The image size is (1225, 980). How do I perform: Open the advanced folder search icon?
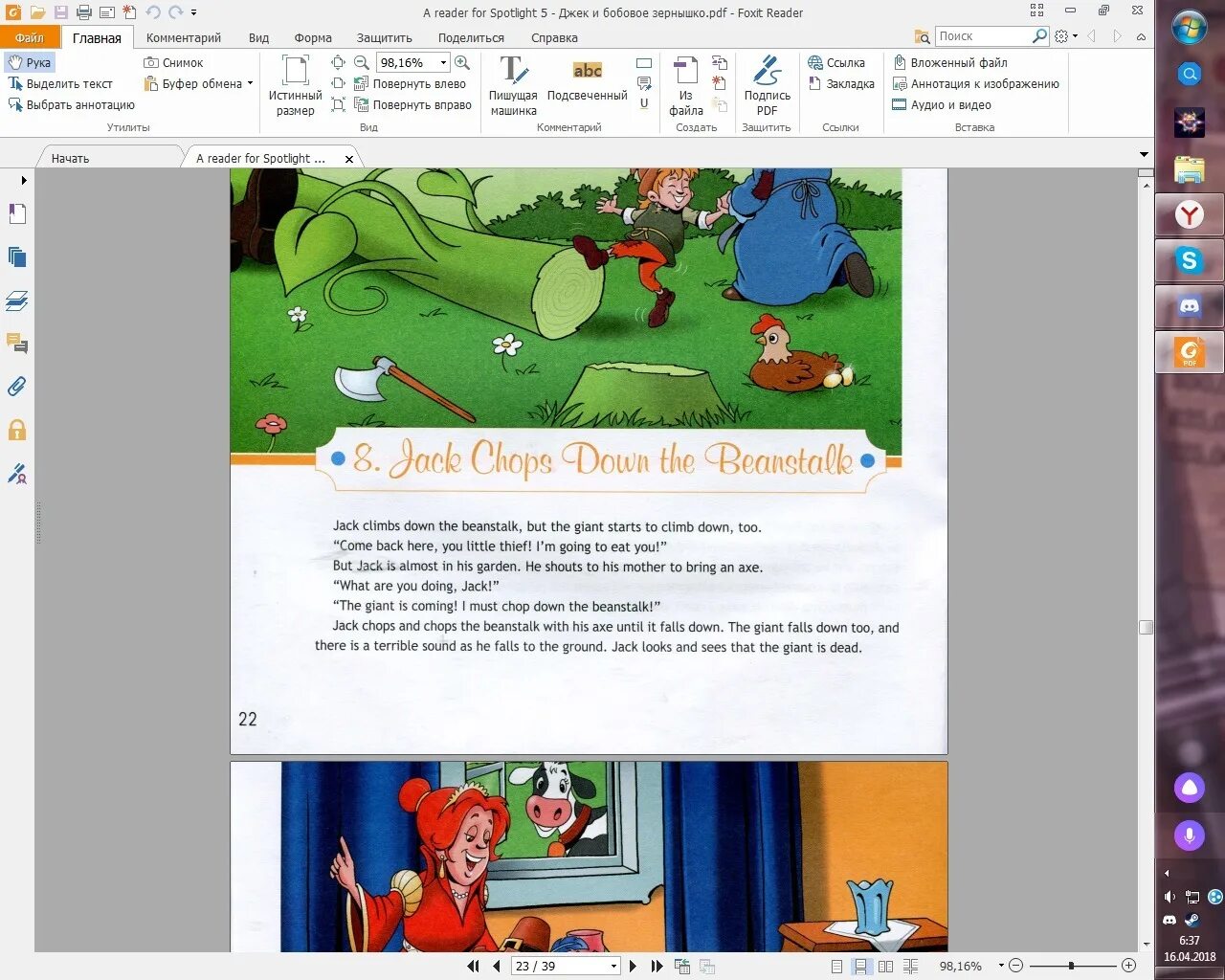pyautogui.click(x=922, y=36)
